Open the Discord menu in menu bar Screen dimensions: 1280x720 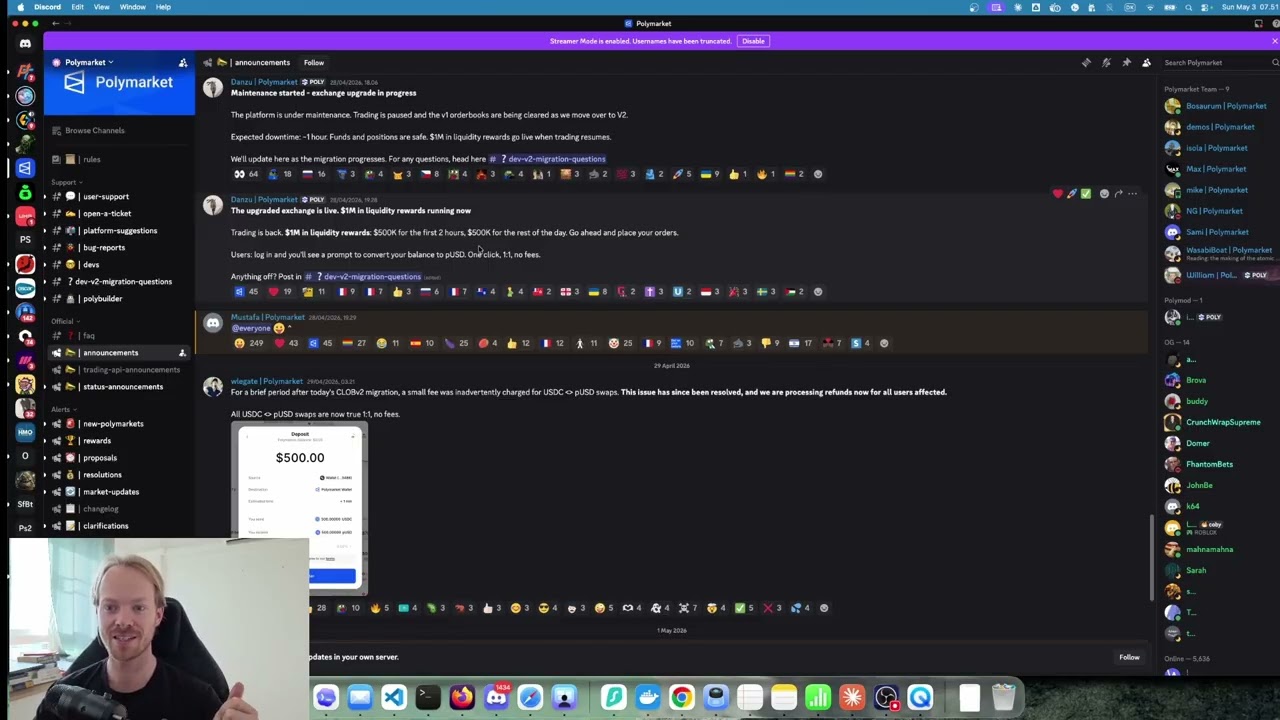[47, 7]
